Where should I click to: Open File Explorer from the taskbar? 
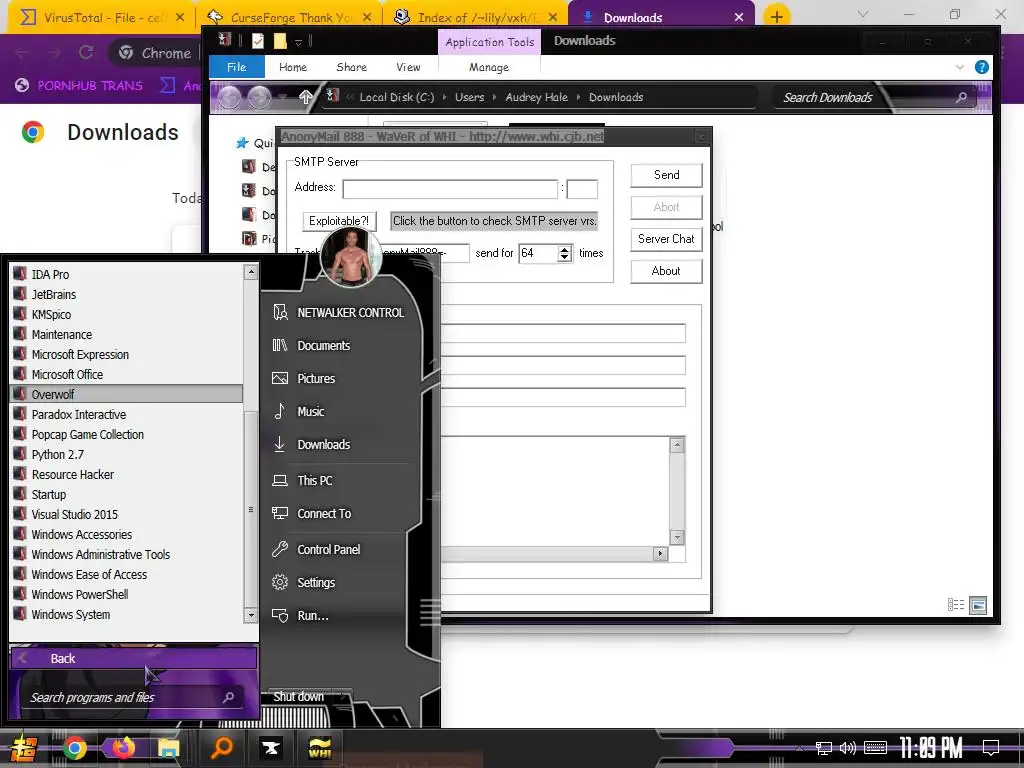pos(168,748)
